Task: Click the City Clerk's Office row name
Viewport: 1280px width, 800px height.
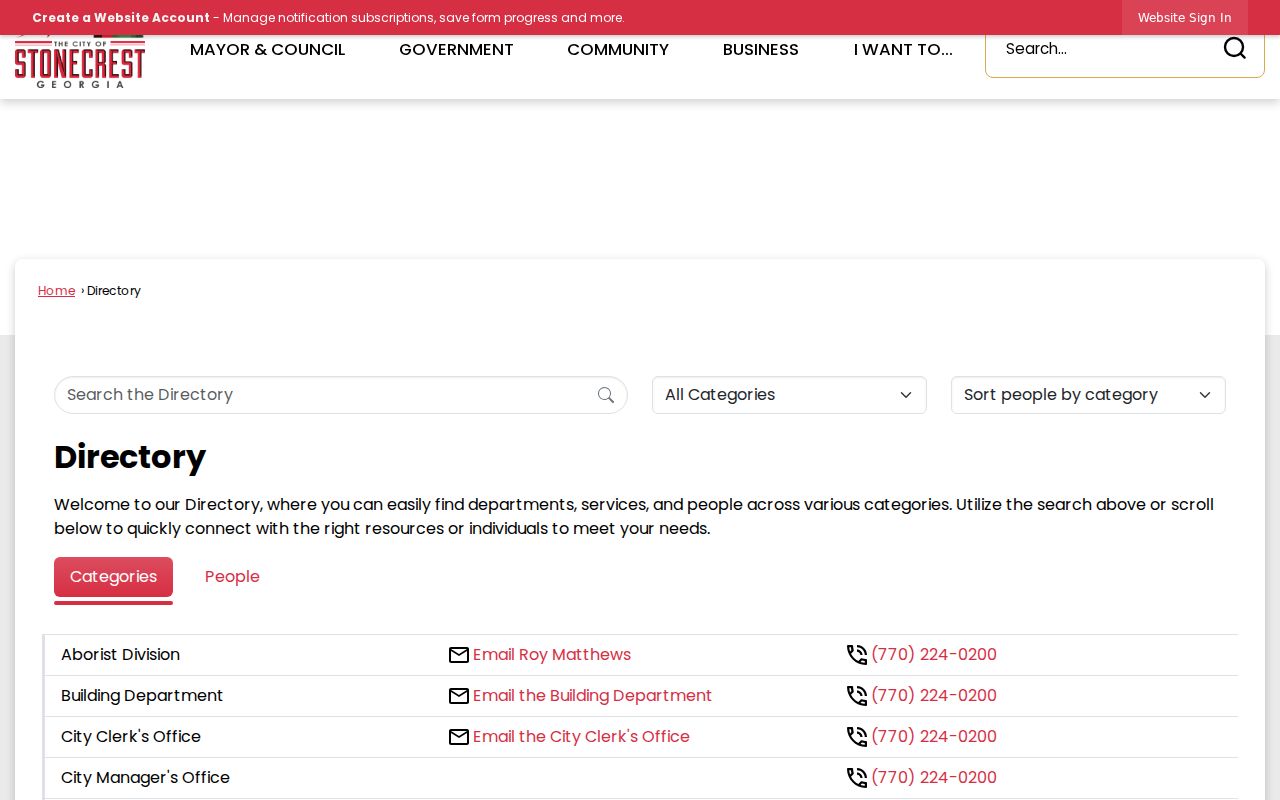Action: click(131, 737)
